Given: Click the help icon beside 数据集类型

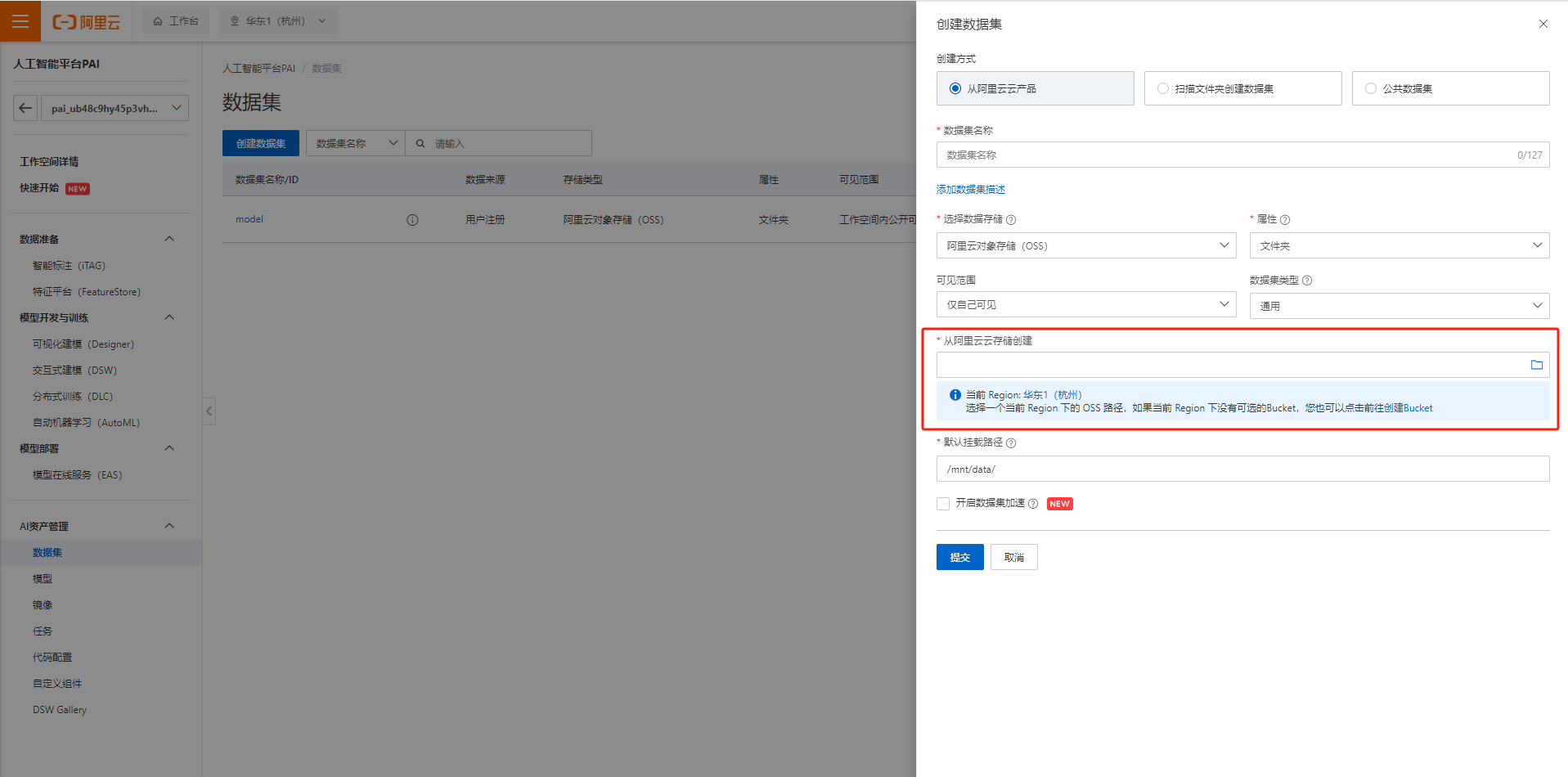Looking at the screenshot, I should (x=1307, y=281).
